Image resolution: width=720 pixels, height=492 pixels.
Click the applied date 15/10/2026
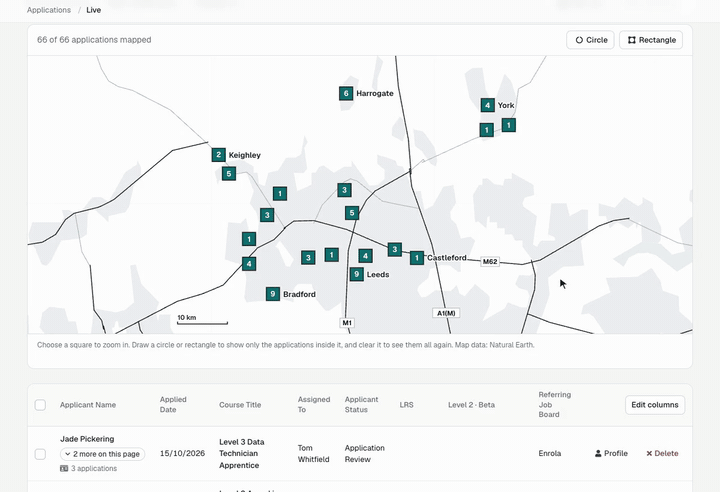tap(182, 453)
